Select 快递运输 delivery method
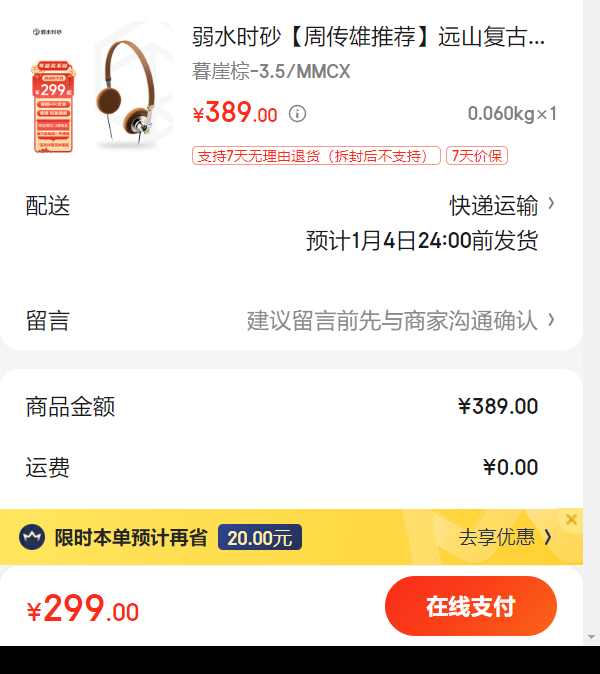This screenshot has width=600, height=674. 494,205
